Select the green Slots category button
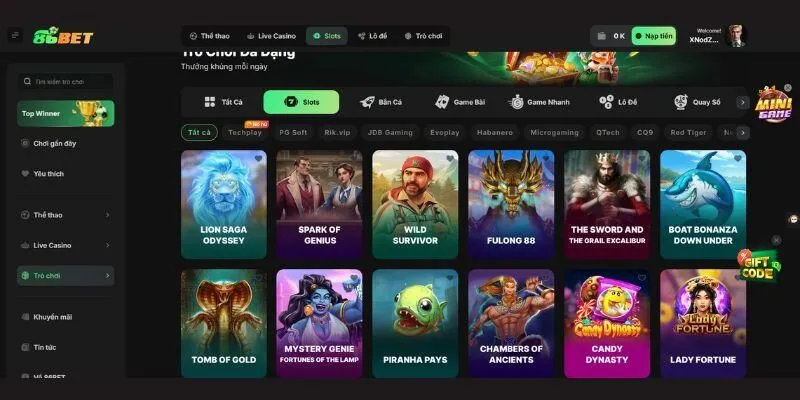Viewport: 800px width, 400px height. pyautogui.click(x=301, y=102)
